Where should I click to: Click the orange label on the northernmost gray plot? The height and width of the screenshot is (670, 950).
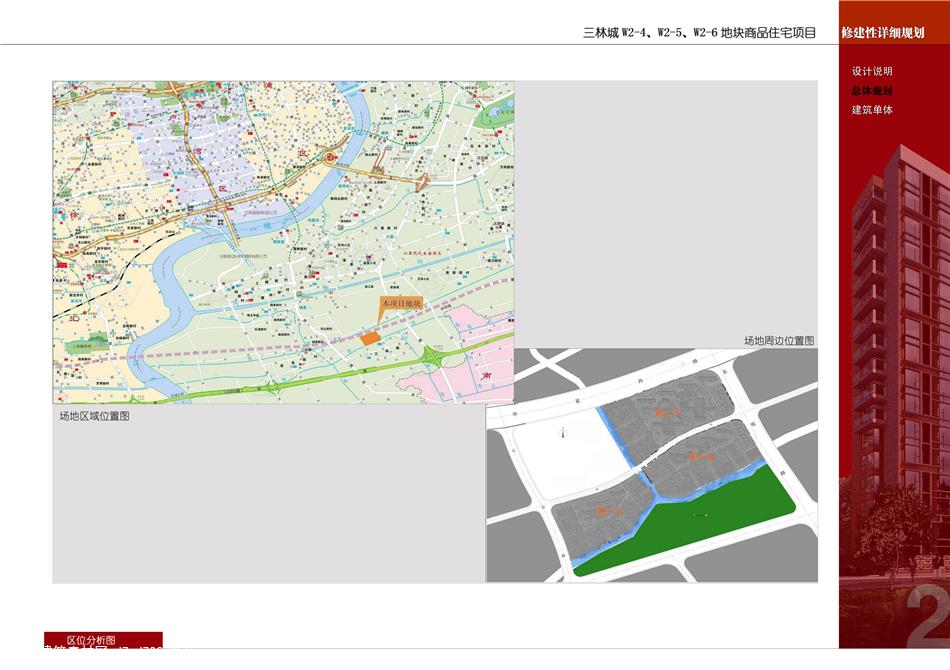666,412
